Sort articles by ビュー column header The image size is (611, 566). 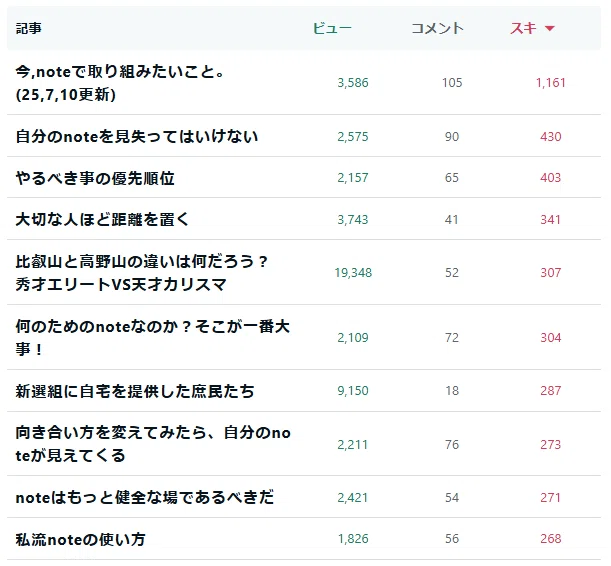tap(332, 28)
